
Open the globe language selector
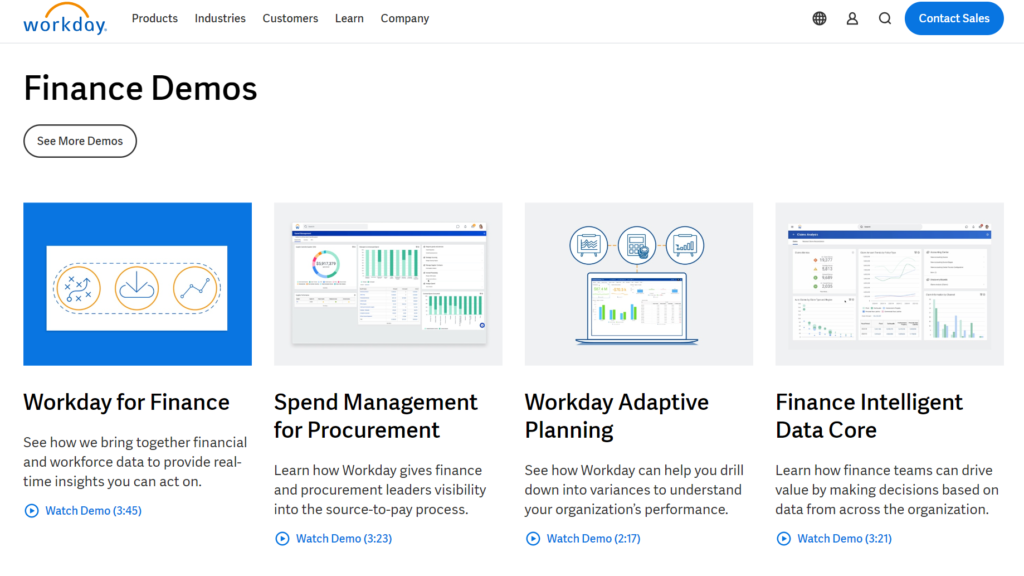(x=819, y=18)
